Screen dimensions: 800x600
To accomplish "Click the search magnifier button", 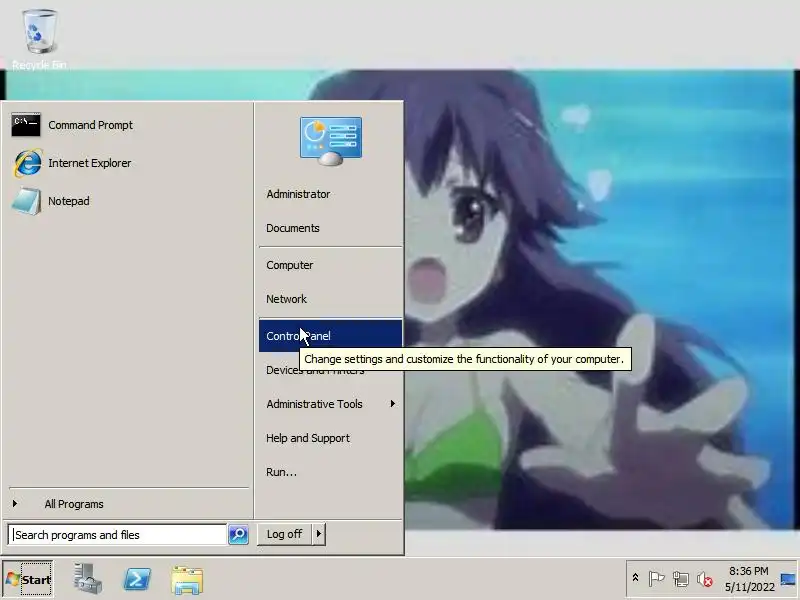I will (238, 534).
